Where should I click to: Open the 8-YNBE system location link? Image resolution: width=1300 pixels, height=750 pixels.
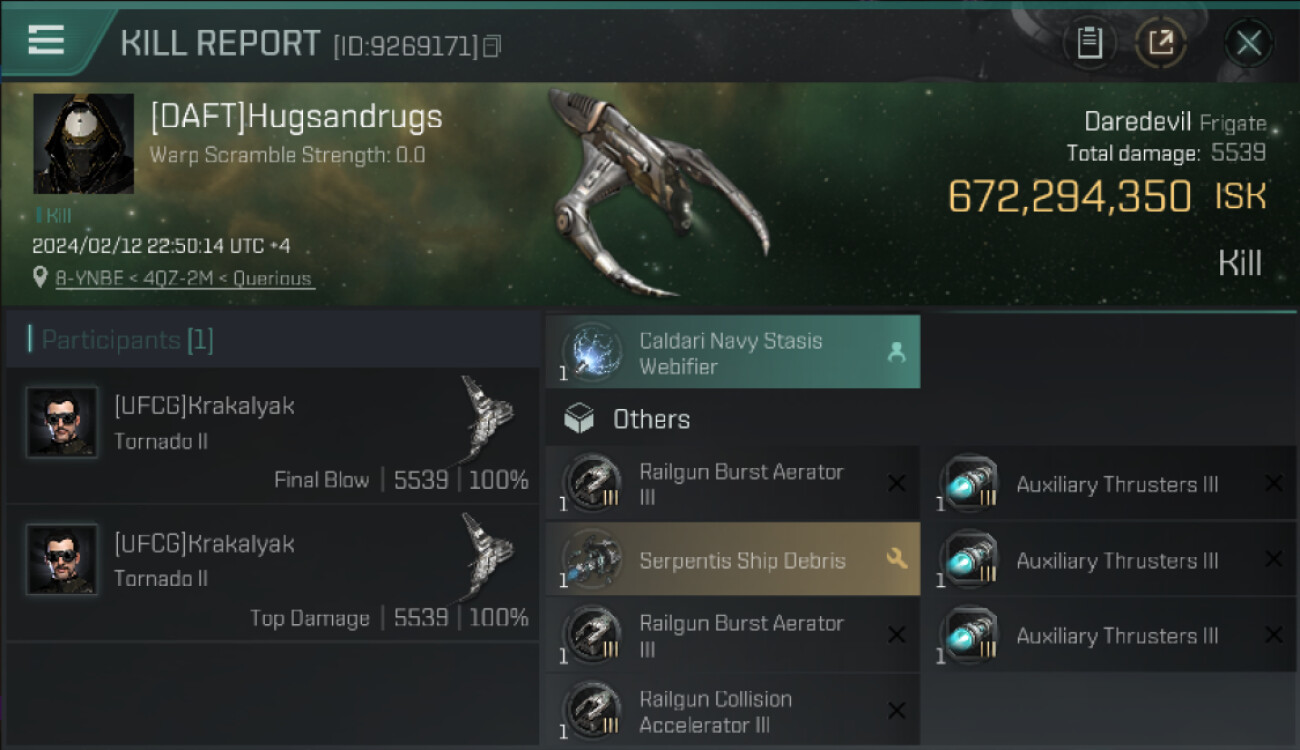coord(183,278)
